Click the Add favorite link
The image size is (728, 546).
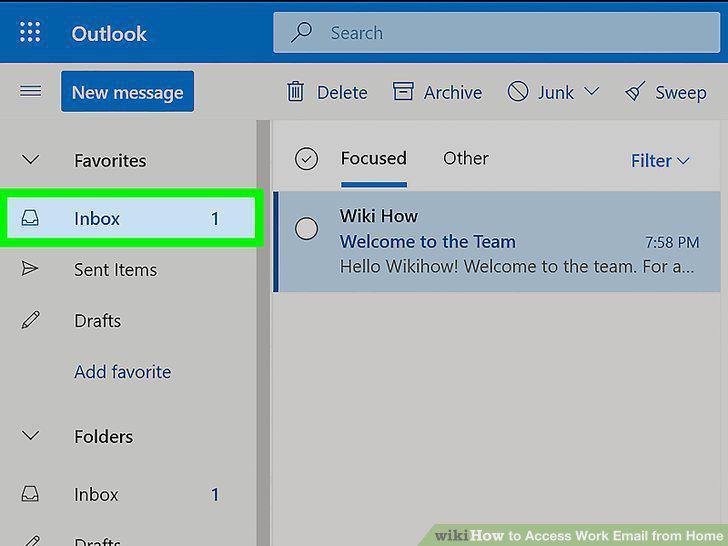click(123, 372)
